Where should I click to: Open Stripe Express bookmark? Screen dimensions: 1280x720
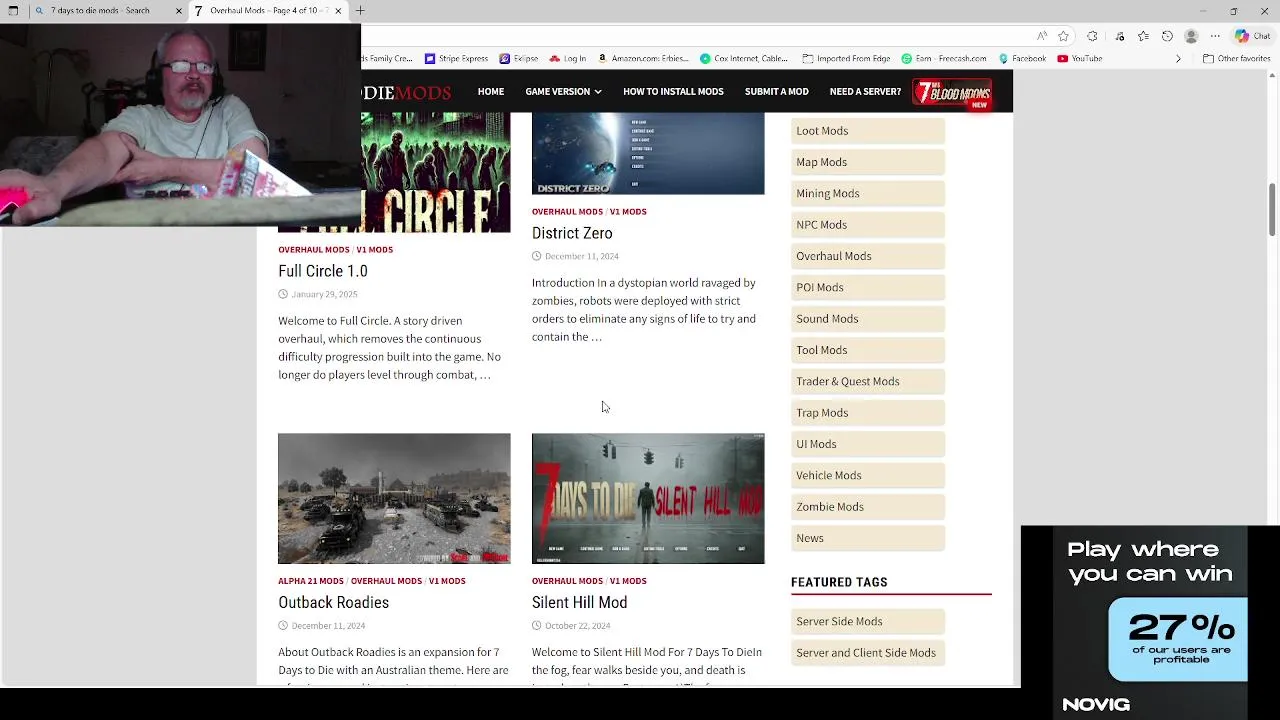[456, 58]
